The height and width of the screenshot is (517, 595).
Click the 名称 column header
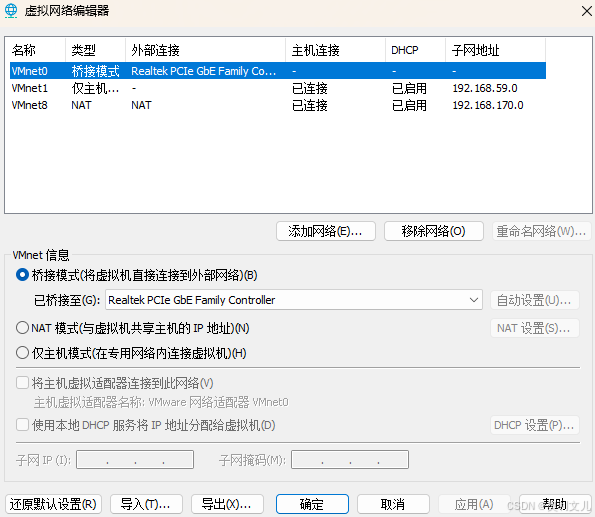click(37, 50)
